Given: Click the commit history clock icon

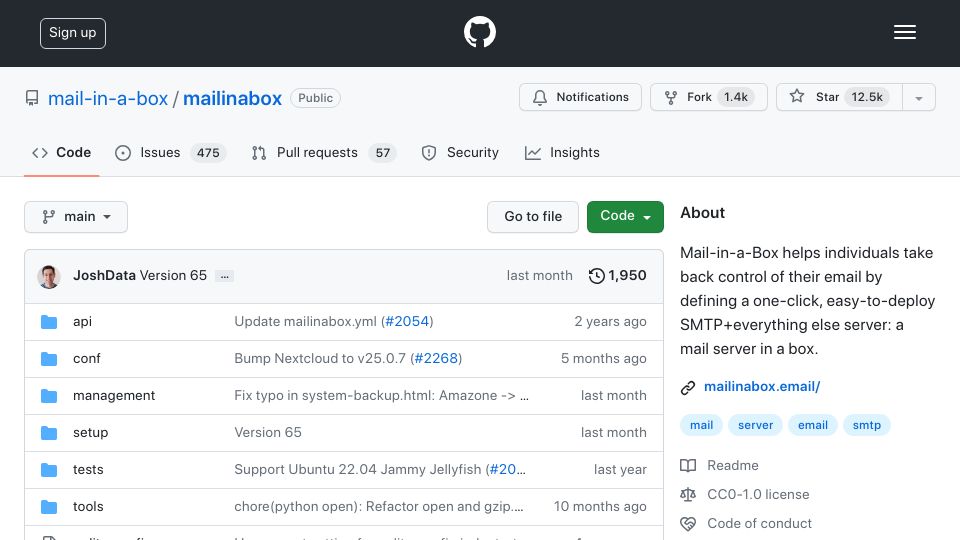Looking at the screenshot, I should click(x=596, y=276).
